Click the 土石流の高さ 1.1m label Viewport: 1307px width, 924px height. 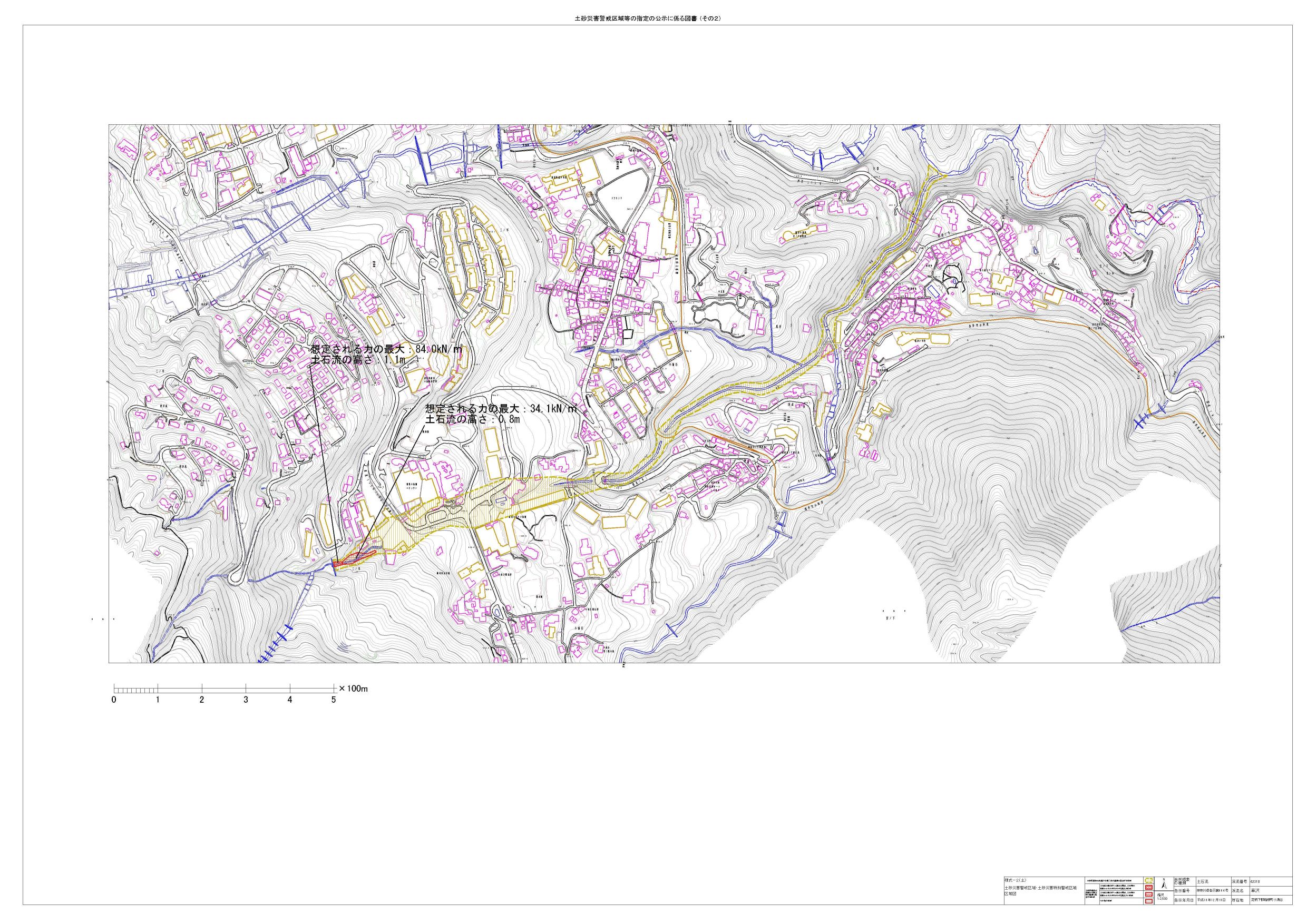pos(357,361)
